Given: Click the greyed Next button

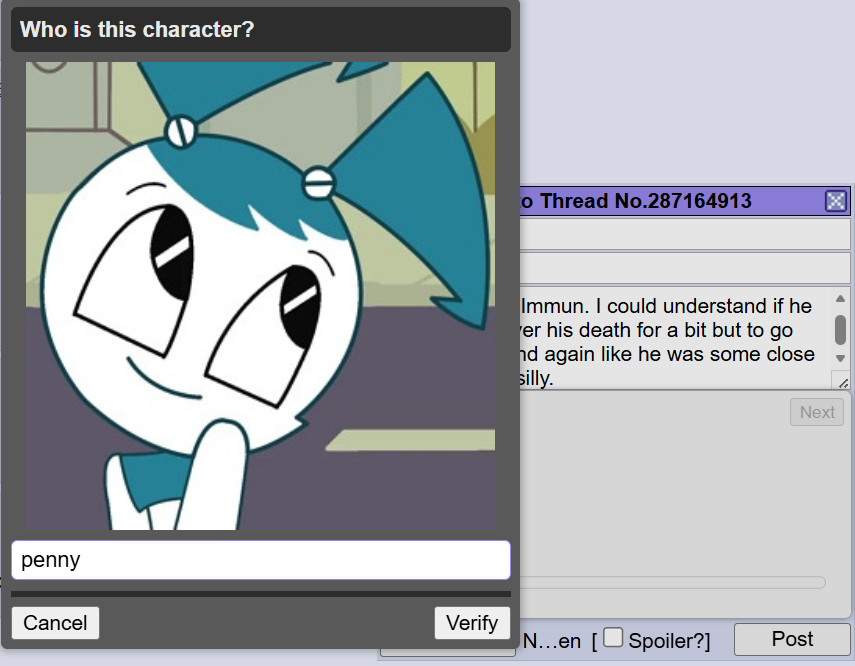Looking at the screenshot, I should (817, 412).
